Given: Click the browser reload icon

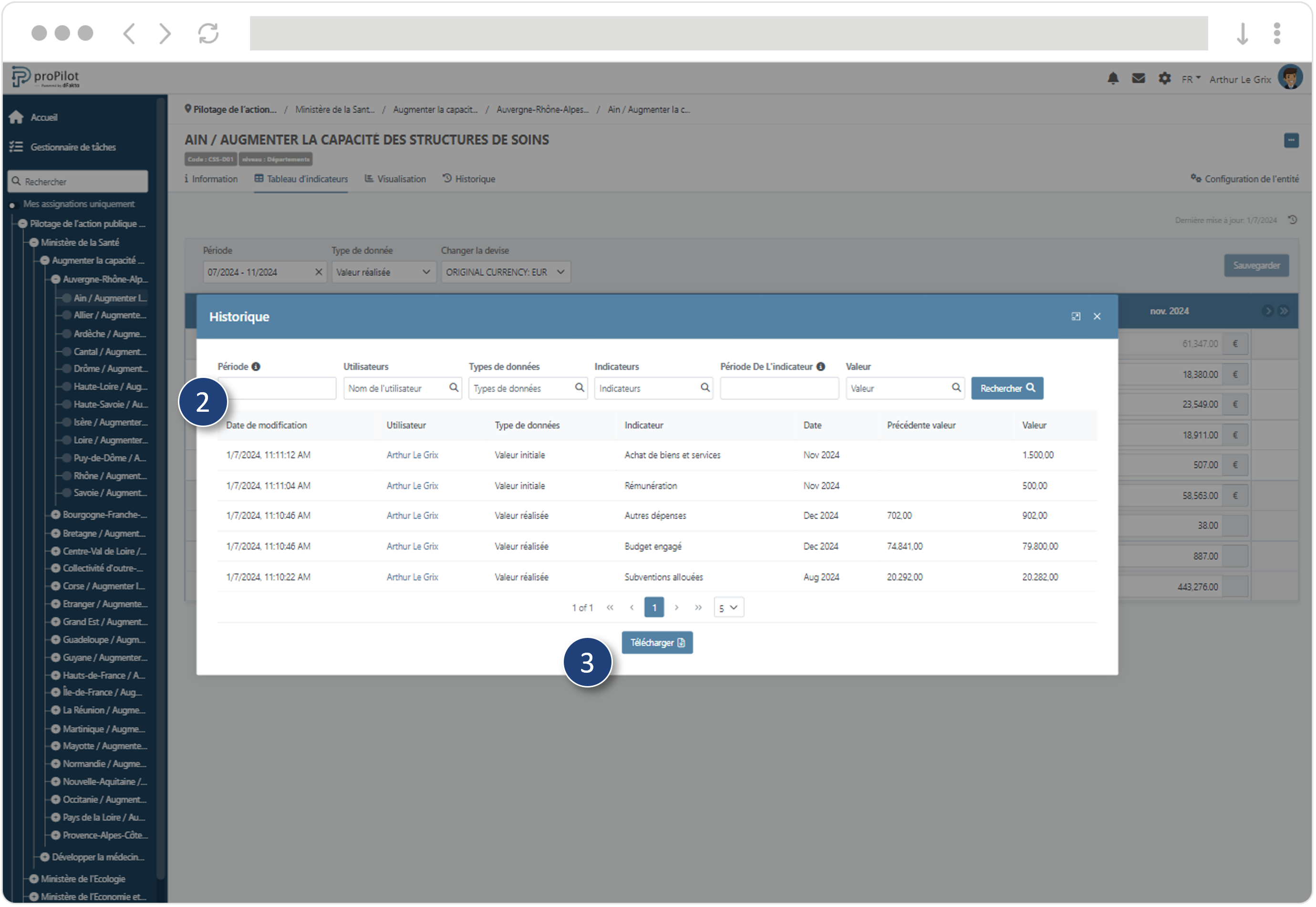Looking at the screenshot, I should point(208,33).
